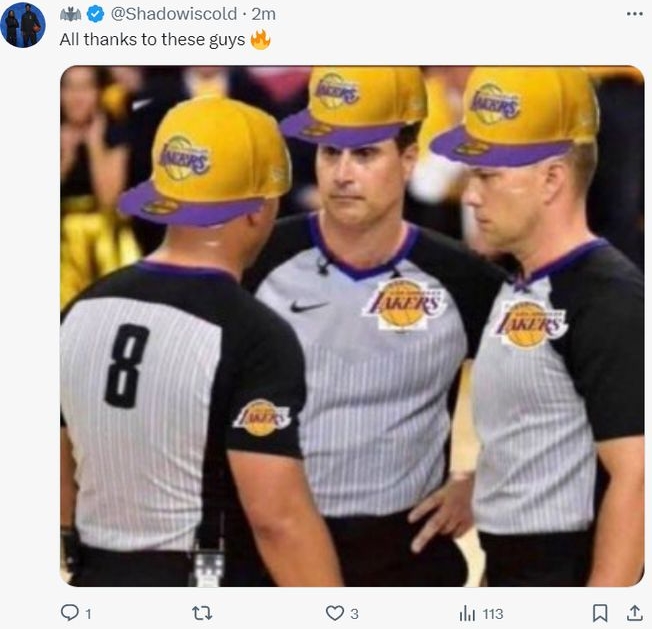This screenshot has width=652, height=629.
Task: Bookmark this tweet
Action: click(x=599, y=613)
